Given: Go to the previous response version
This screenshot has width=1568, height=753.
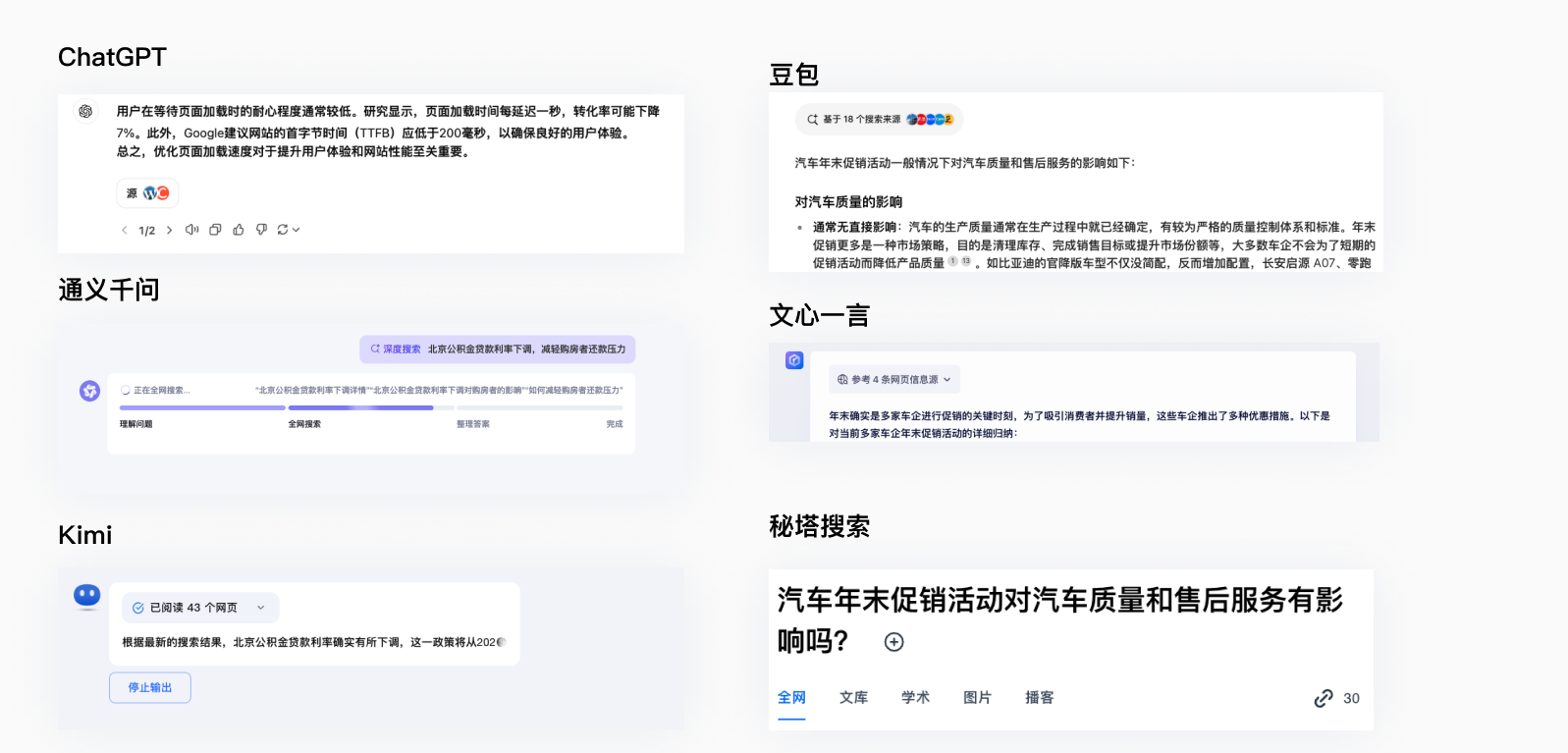Looking at the screenshot, I should coord(124,230).
